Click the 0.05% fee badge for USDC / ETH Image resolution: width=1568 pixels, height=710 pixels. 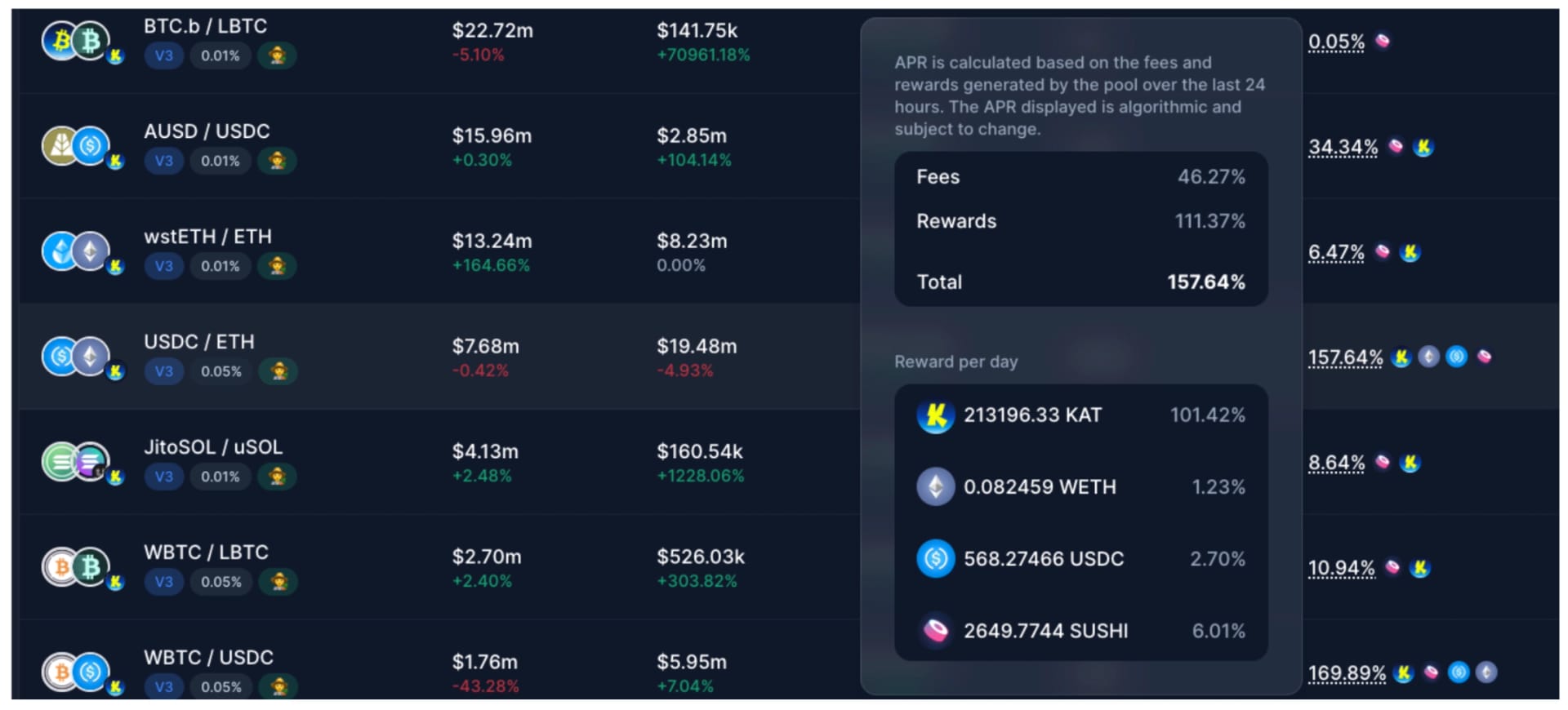coord(221,371)
